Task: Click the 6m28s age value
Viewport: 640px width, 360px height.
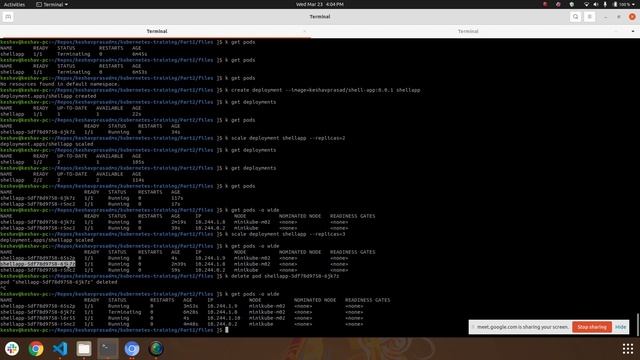Action: 191,312
